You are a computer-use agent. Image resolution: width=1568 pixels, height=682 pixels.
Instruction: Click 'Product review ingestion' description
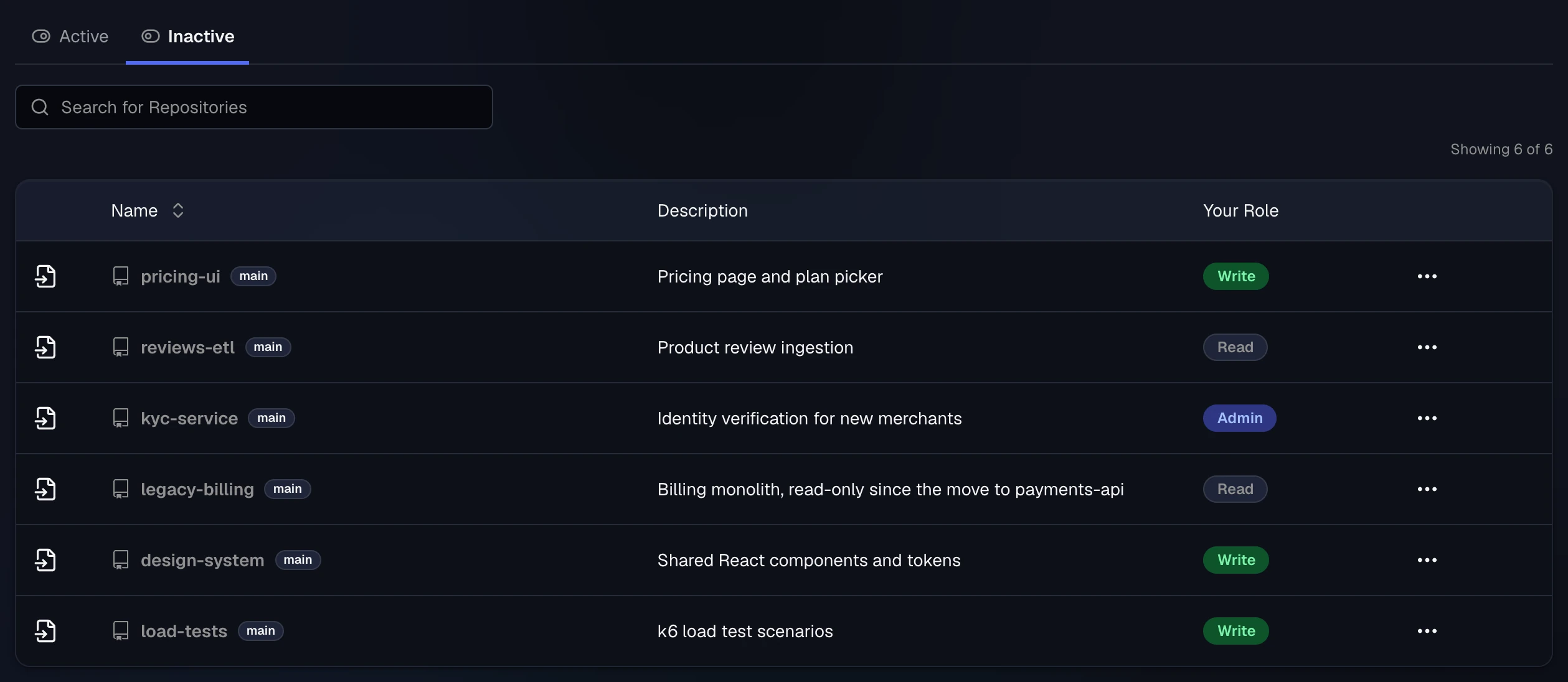point(755,347)
